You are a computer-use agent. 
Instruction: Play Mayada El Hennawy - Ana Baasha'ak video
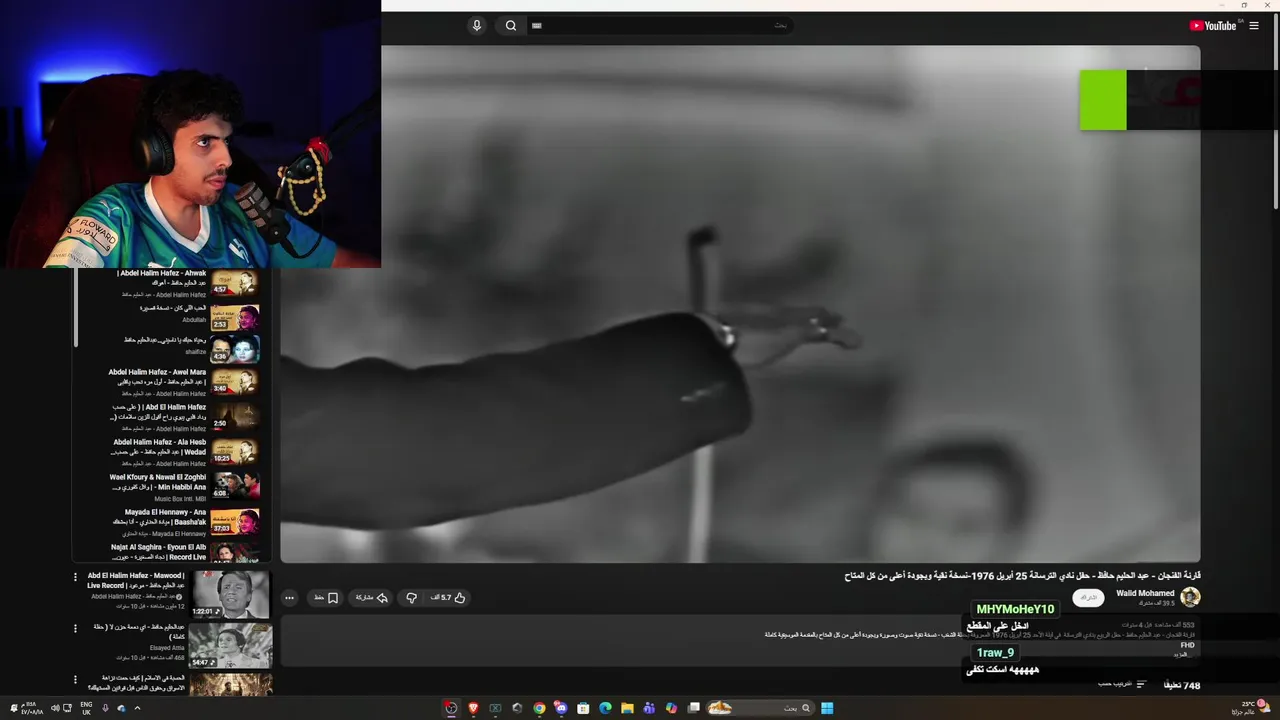(x=235, y=521)
